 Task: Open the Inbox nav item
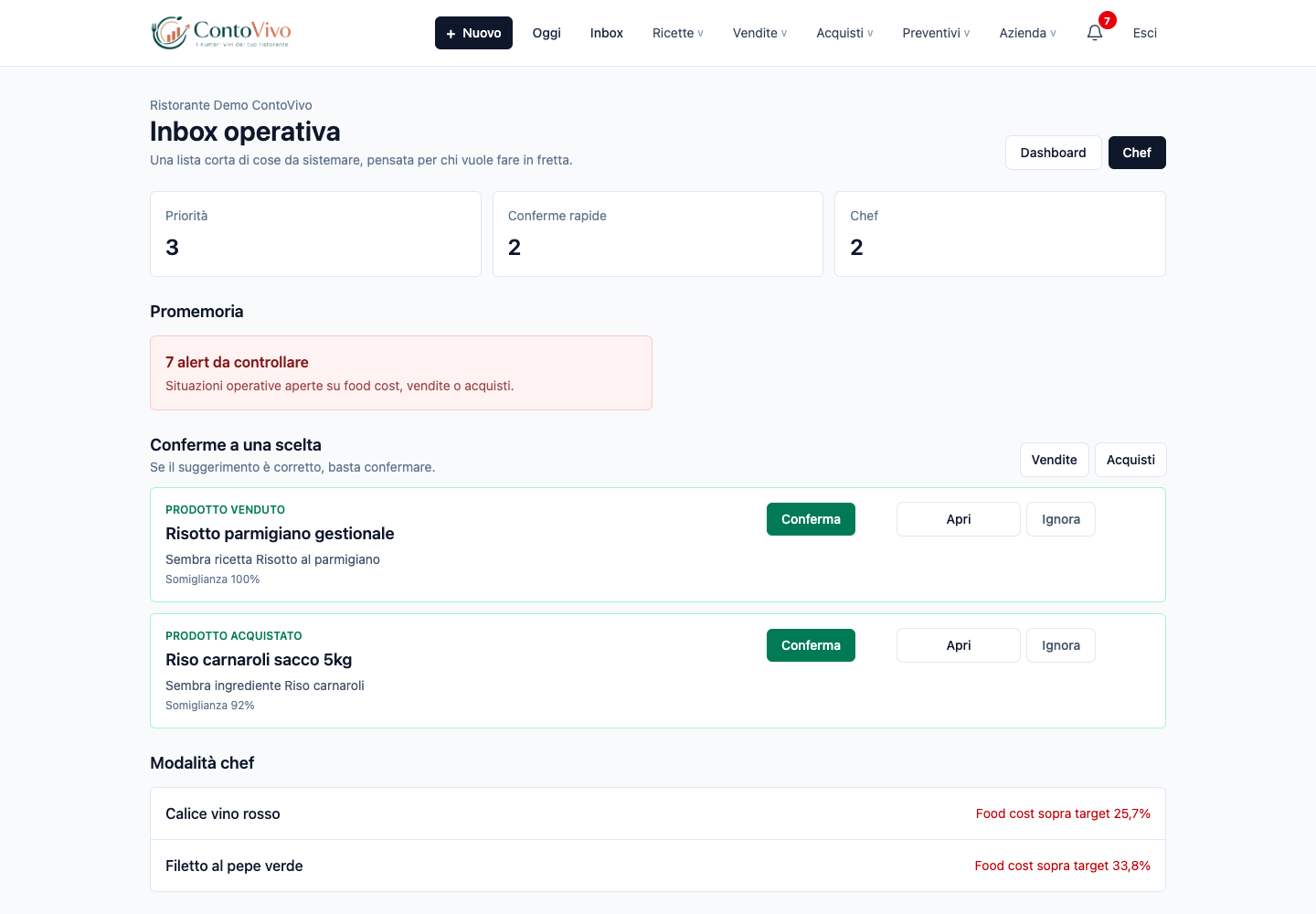coord(607,33)
